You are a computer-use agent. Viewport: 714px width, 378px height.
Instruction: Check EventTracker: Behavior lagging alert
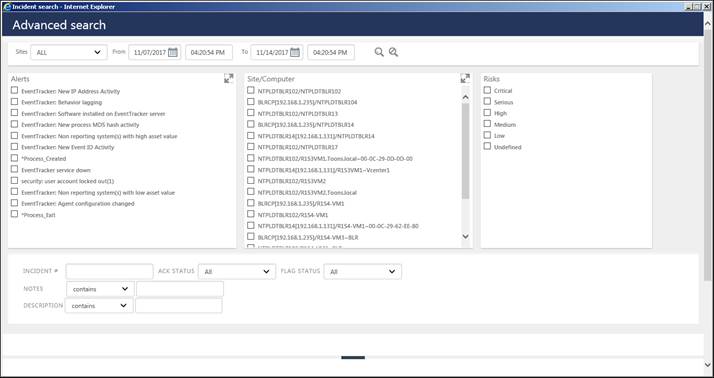(x=15, y=102)
